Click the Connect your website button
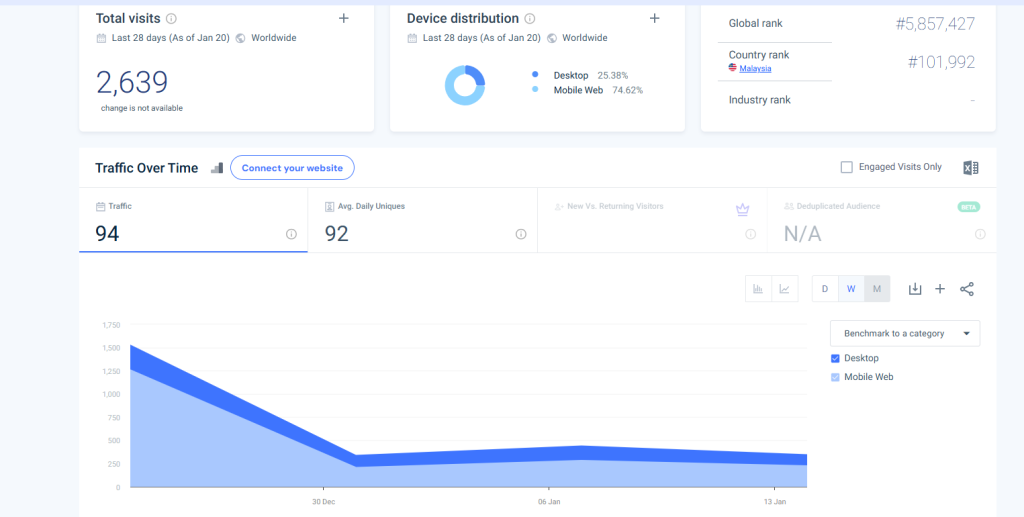 292,168
